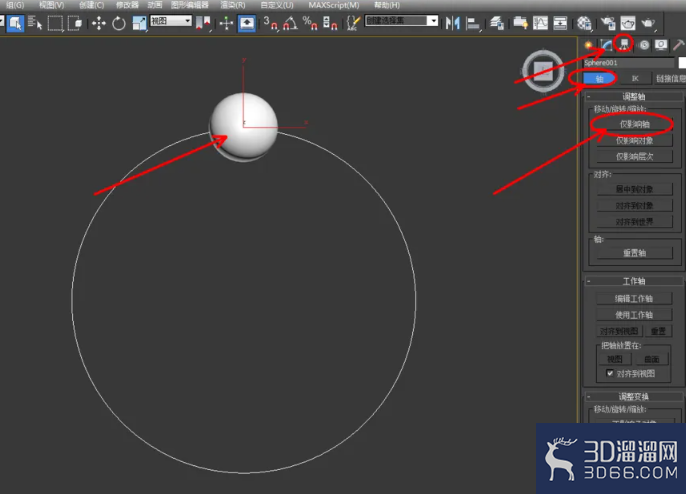Click the Sphere001 object name field

pyautogui.click(x=629, y=63)
